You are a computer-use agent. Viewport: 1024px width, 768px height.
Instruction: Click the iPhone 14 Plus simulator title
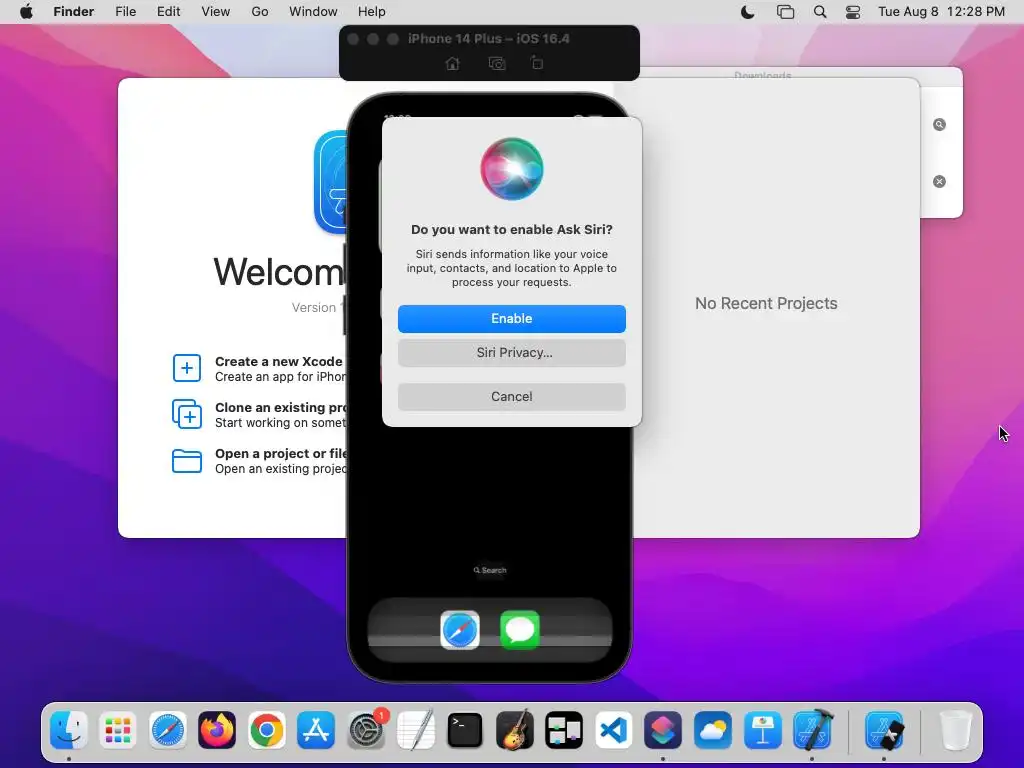[x=488, y=39]
